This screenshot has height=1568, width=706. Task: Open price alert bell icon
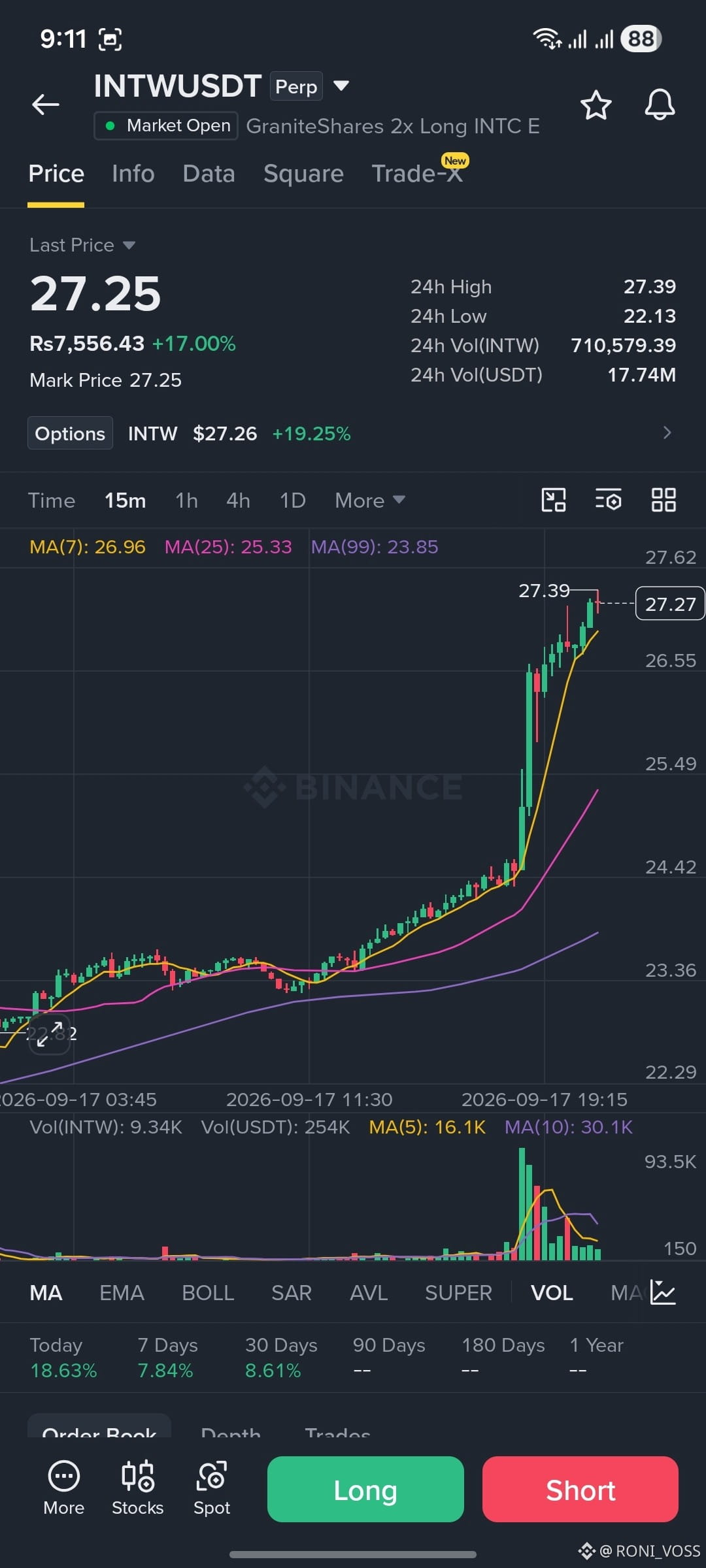tap(660, 105)
